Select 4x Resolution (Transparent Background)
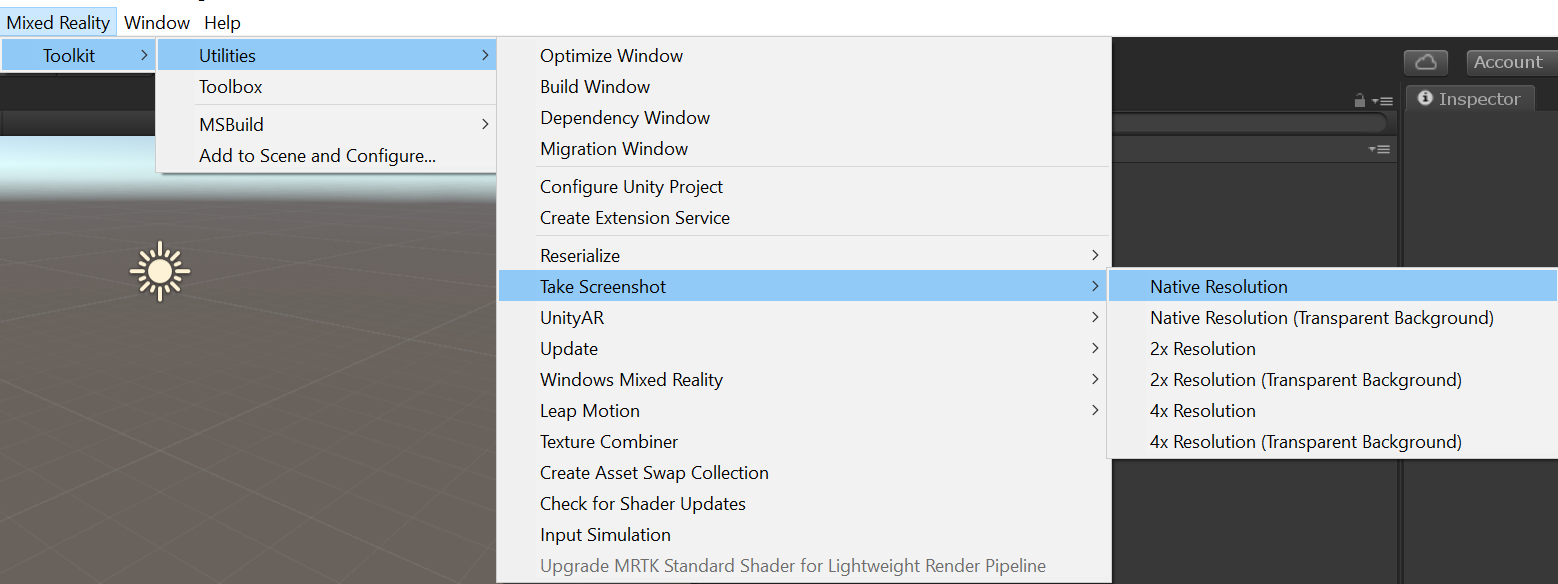The width and height of the screenshot is (1558, 584). click(x=1305, y=442)
